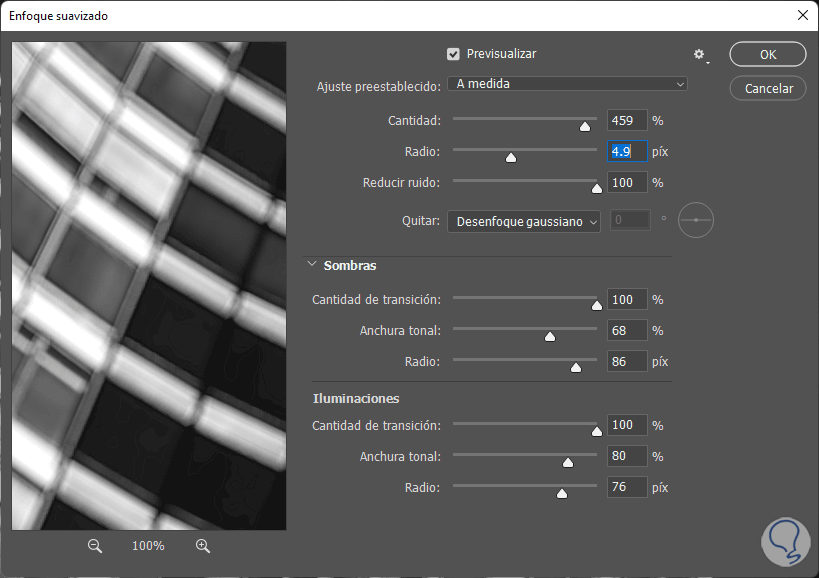
Task: Click the Cancelar button
Action: (x=768, y=88)
